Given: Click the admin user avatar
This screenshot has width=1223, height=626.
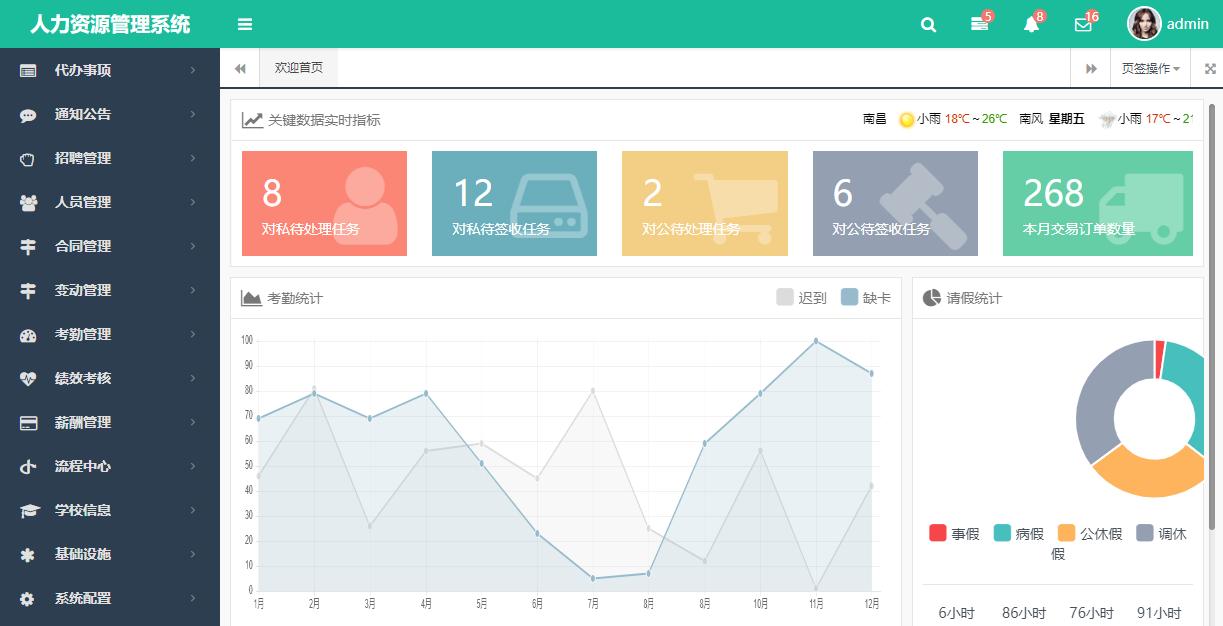Looking at the screenshot, I should [x=1144, y=24].
